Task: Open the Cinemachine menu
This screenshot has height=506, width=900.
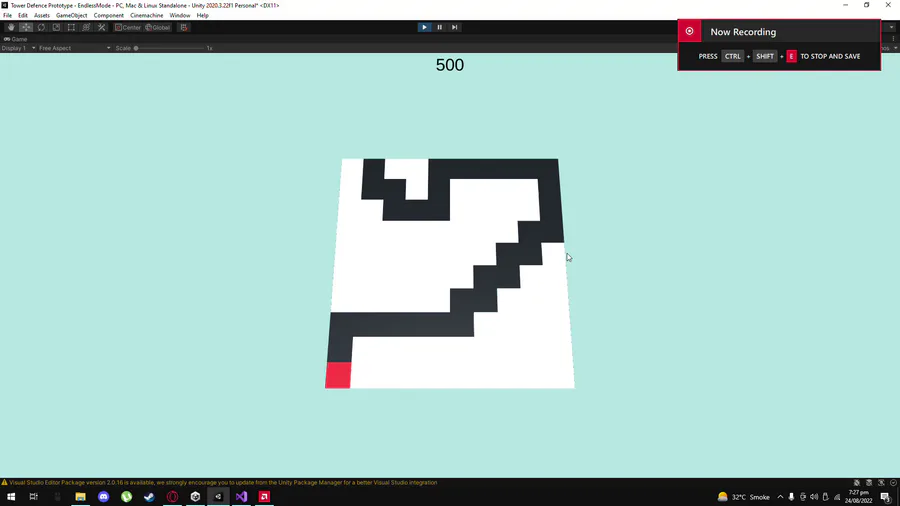Action: coord(146,15)
